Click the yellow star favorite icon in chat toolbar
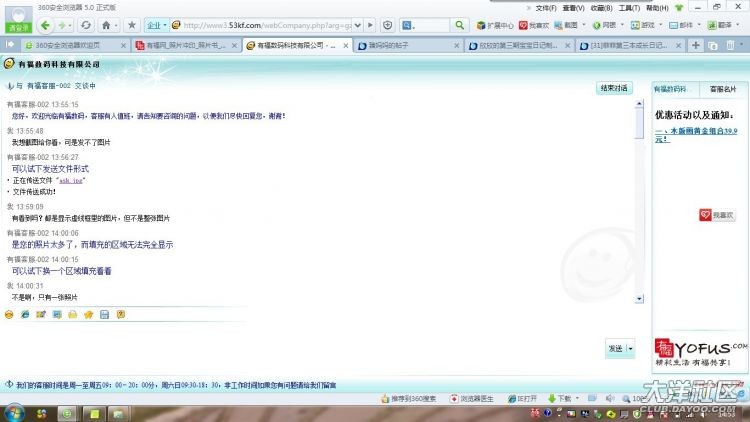 [89, 314]
